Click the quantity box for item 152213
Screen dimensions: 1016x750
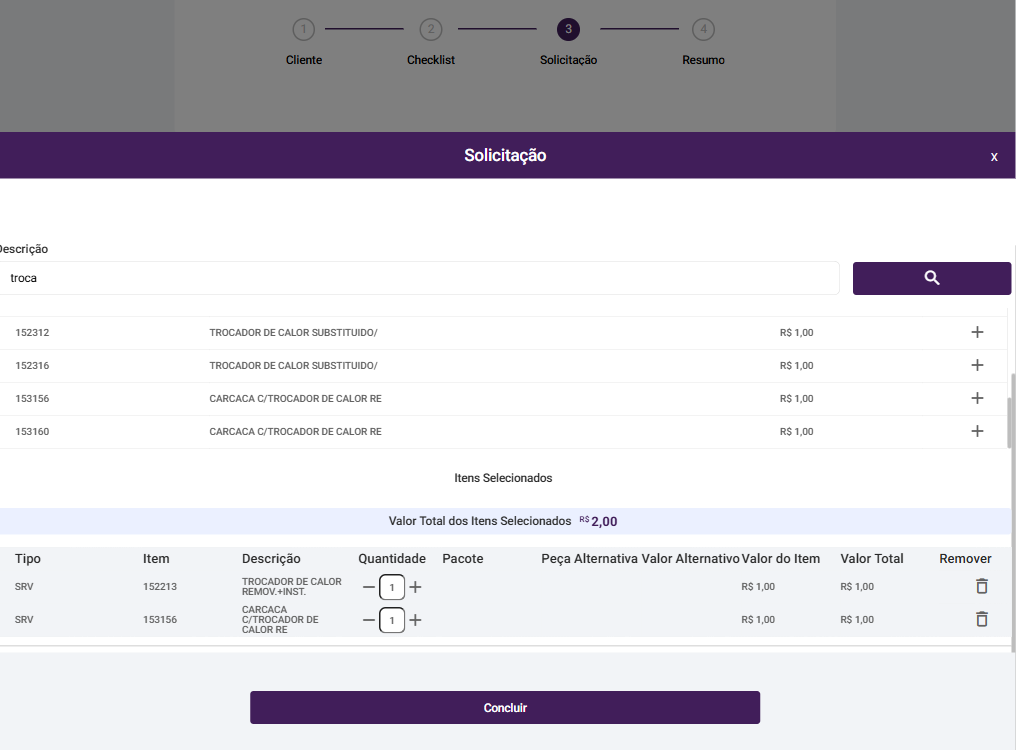(x=392, y=587)
